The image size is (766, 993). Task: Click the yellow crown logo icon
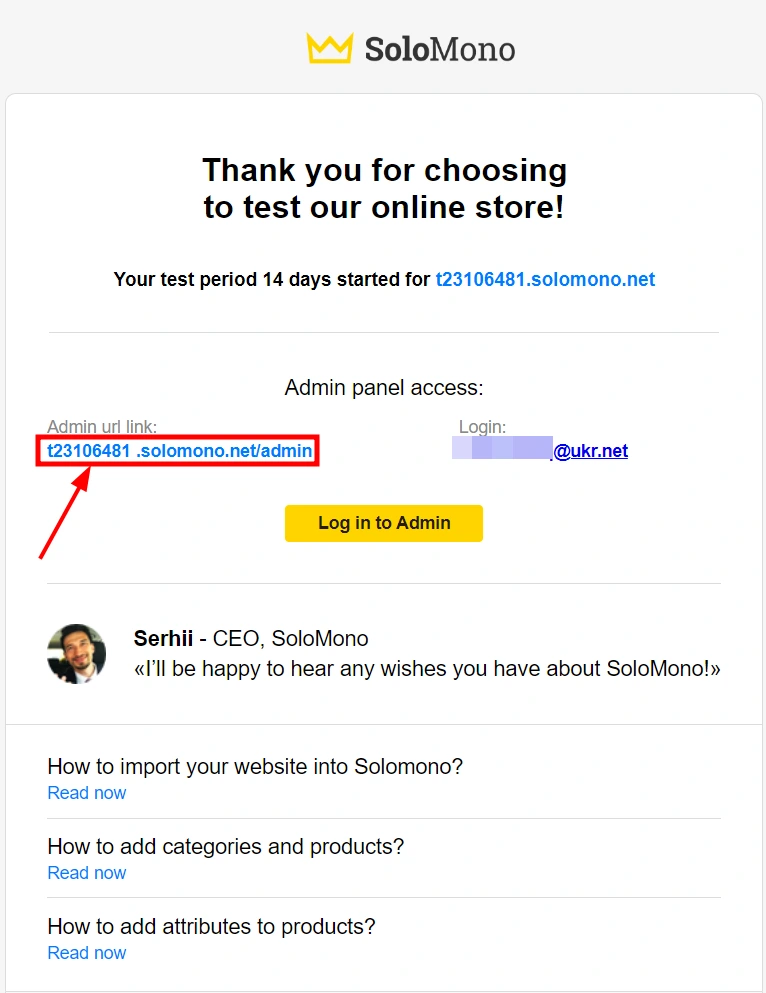point(329,48)
